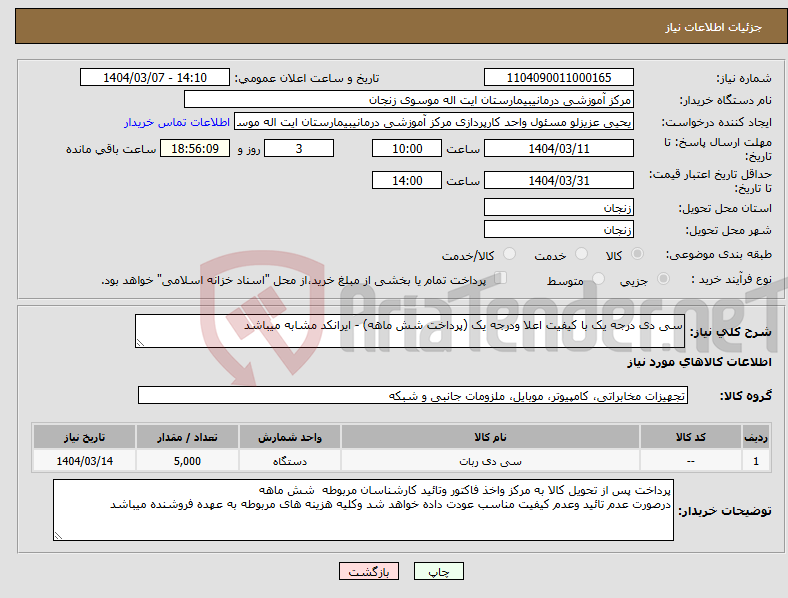Select the کالا/خدمت radio button
788x598 pixels.
click(x=509, y=254)
